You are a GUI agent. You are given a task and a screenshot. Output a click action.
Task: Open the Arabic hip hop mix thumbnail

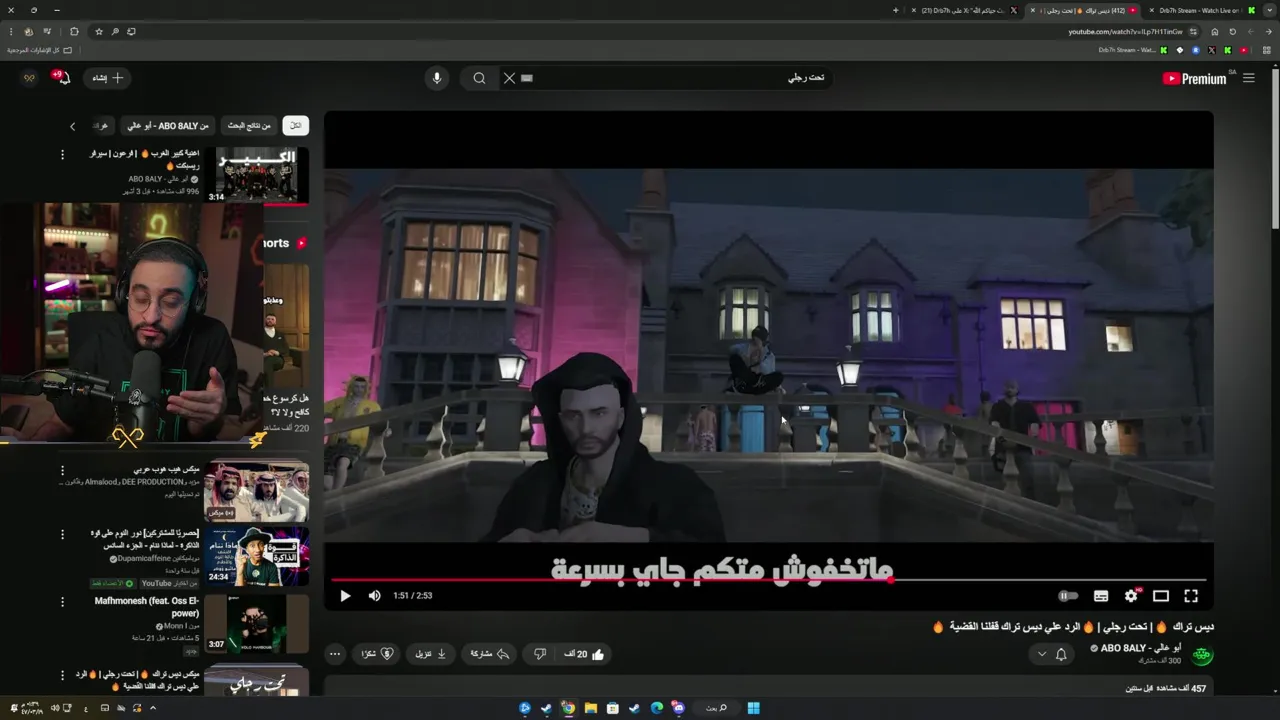click(x=257, y=491)
